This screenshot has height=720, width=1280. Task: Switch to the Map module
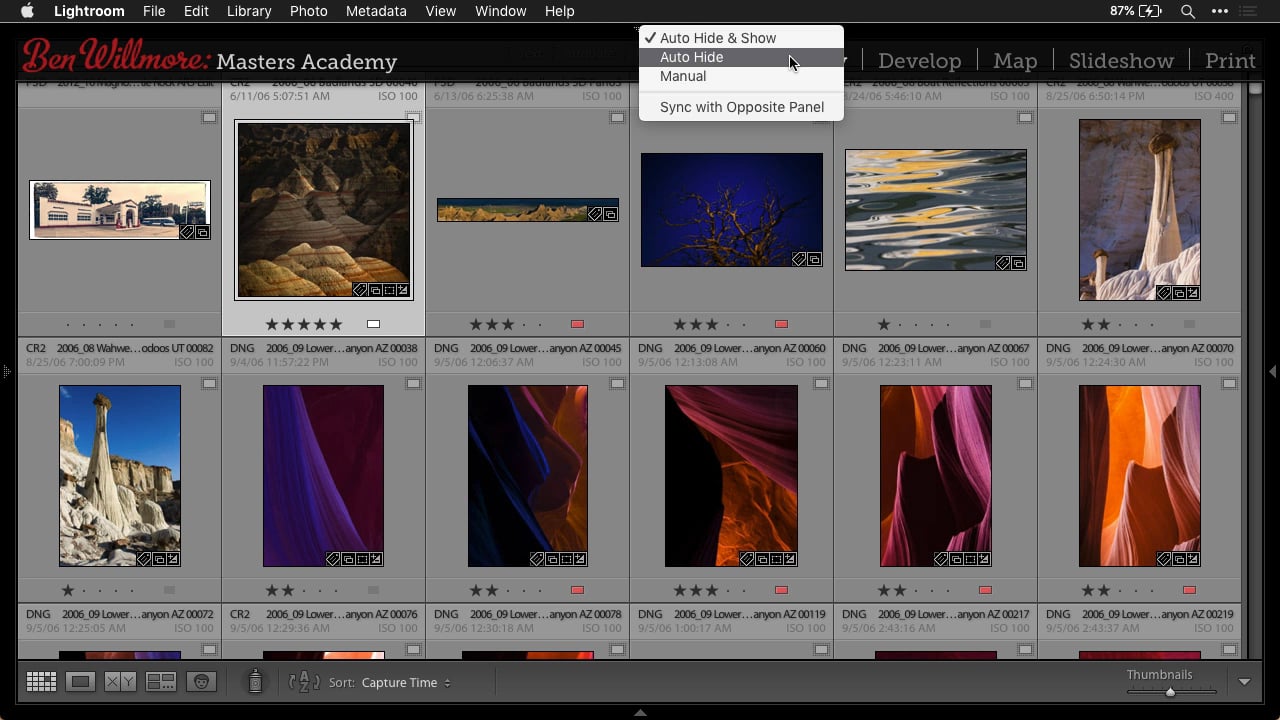1015,61
